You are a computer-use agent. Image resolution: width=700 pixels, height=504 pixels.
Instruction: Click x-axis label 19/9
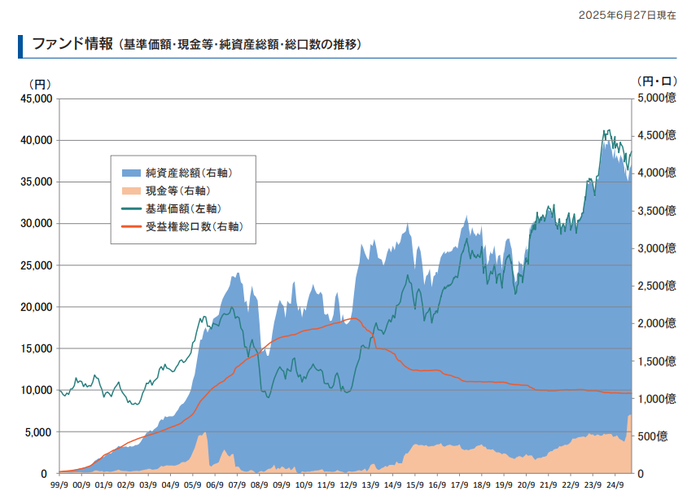(504, 485)
